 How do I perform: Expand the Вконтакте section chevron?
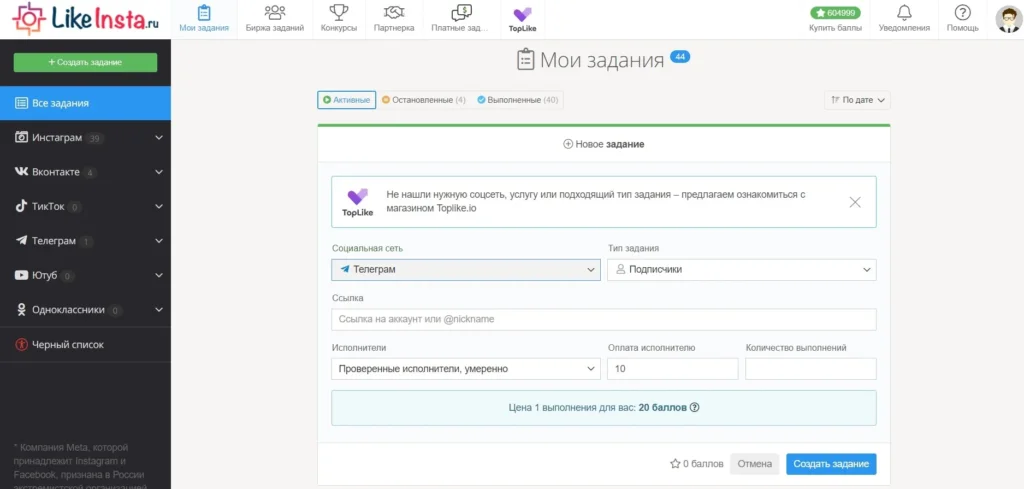coord(159,172)
